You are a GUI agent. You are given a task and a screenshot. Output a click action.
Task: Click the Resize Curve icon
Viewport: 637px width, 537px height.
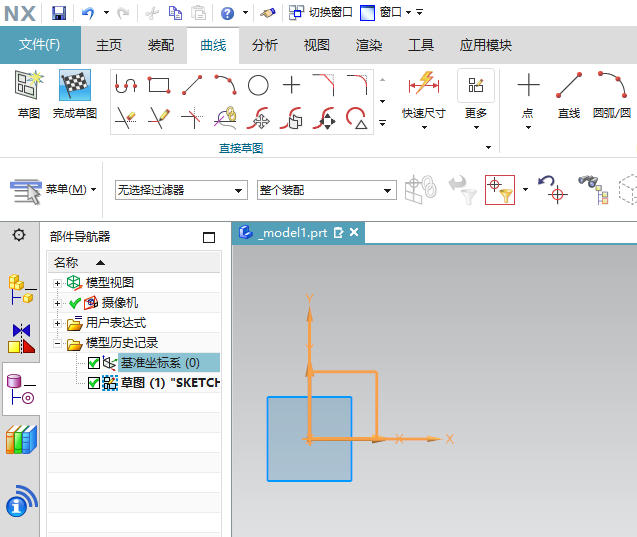(324, 118)
